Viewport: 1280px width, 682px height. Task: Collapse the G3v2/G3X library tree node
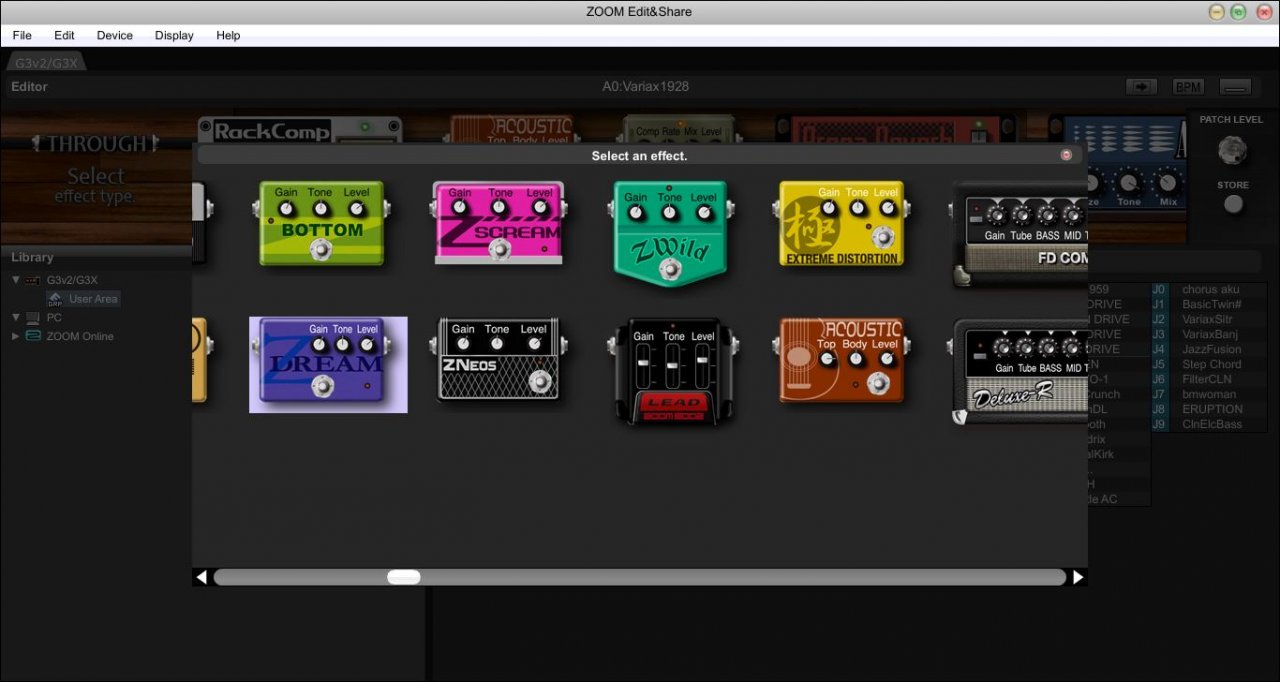(x=15, y=280)
